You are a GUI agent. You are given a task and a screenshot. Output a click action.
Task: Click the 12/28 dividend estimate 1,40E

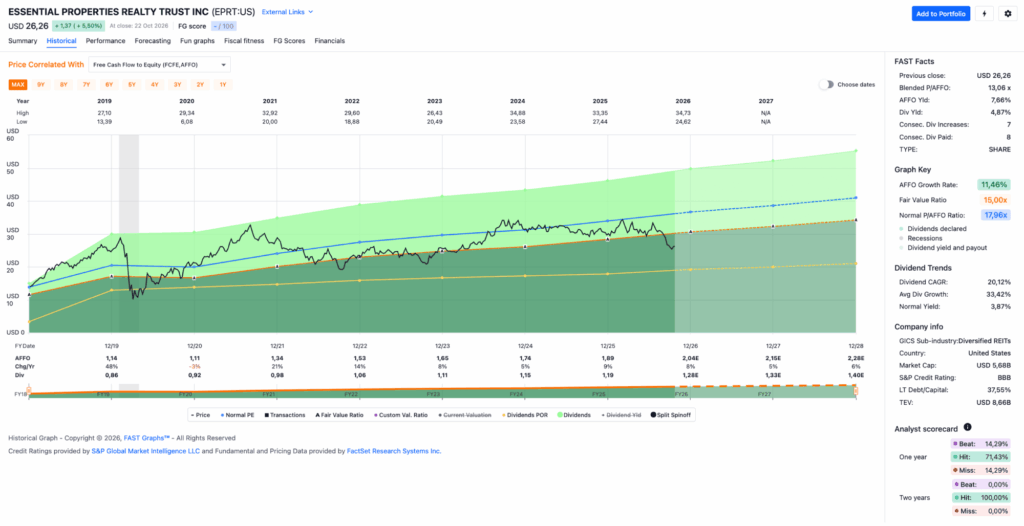tap(855, 376)
